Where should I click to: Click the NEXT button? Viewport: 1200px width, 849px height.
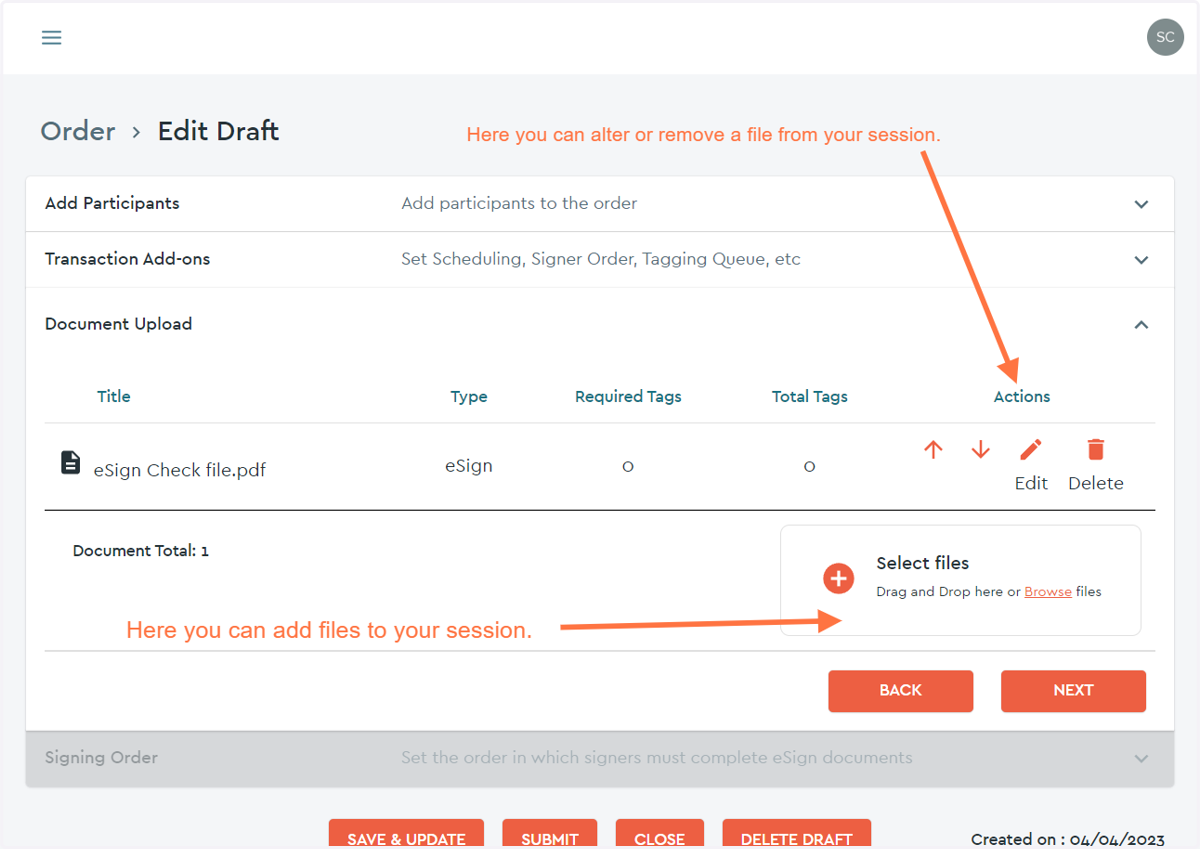(x=1073, y=691)
